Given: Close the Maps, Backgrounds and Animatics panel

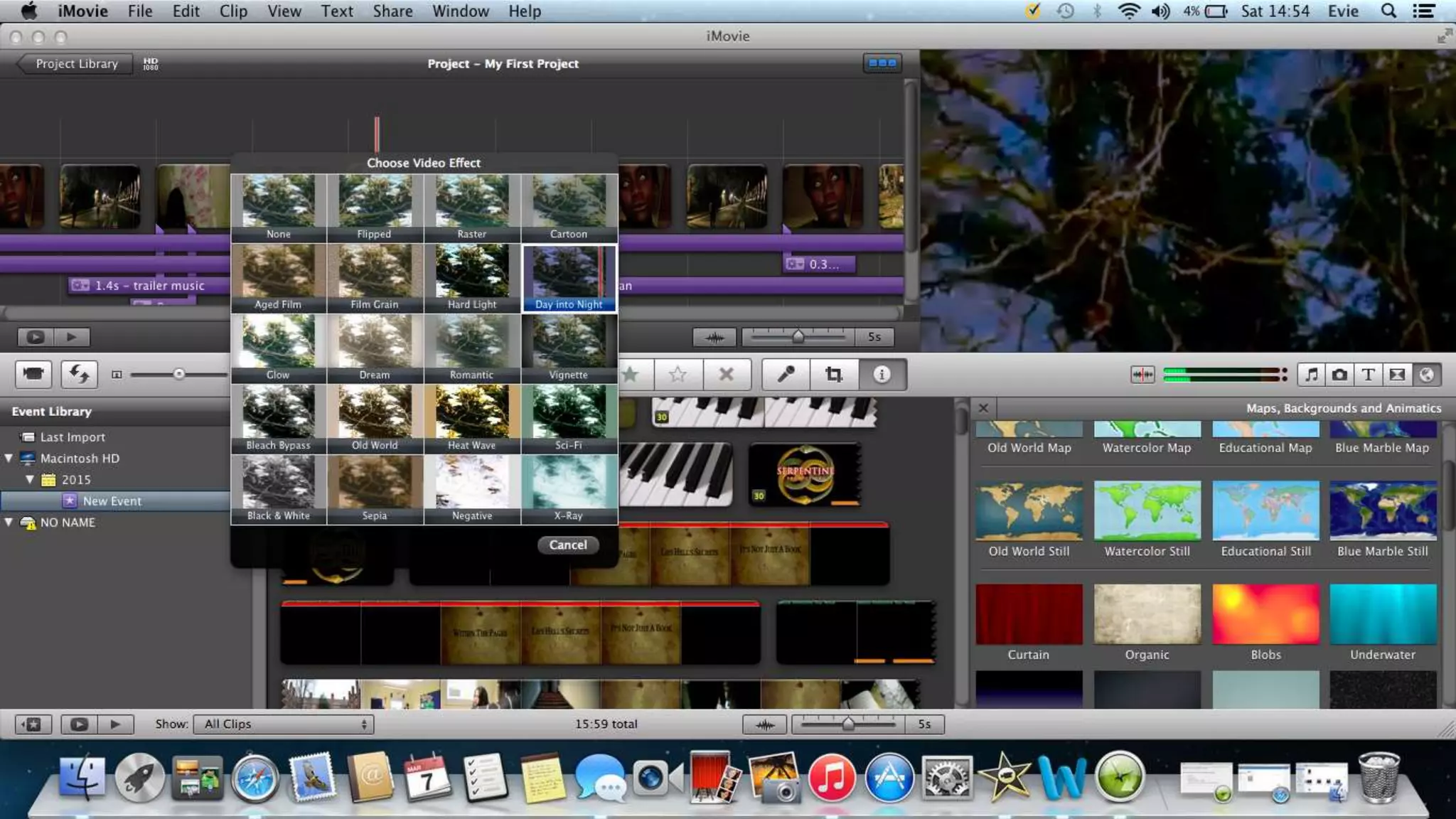Looking at the screenshot, I should coord(983,408).
